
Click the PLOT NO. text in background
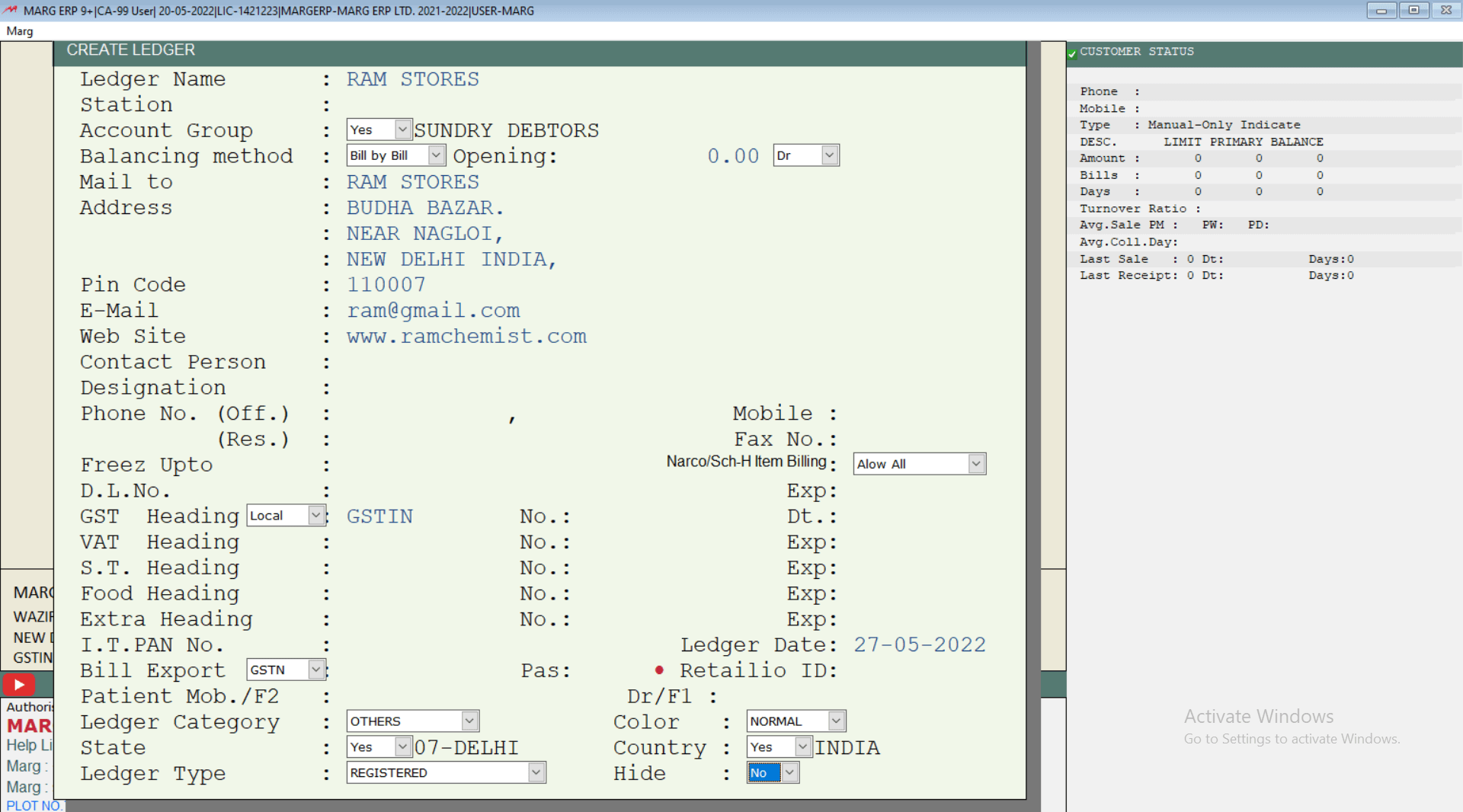click(x=34, y=805)
